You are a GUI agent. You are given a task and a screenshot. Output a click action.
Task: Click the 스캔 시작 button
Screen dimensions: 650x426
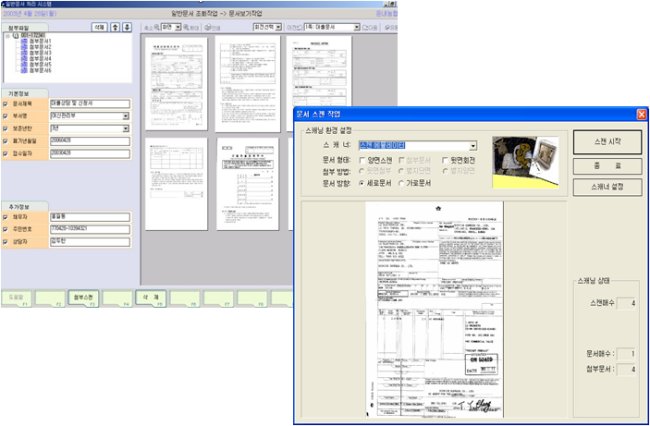click(x=606, y=142)
